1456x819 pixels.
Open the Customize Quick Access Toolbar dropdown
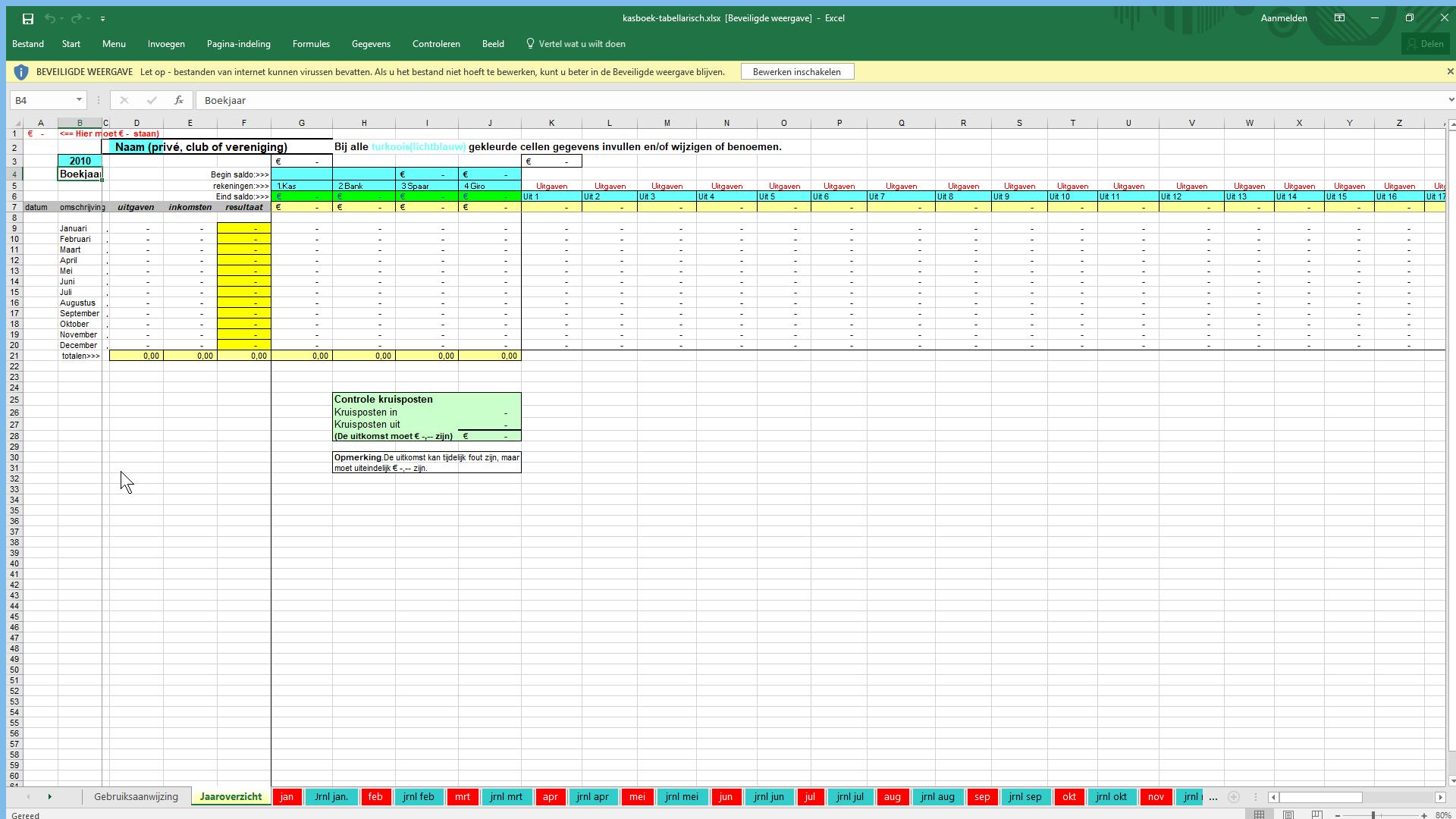(x=102, y=18)
